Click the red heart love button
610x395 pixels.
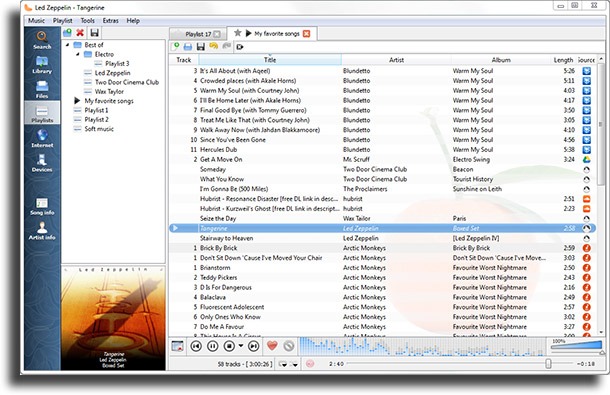272,346
